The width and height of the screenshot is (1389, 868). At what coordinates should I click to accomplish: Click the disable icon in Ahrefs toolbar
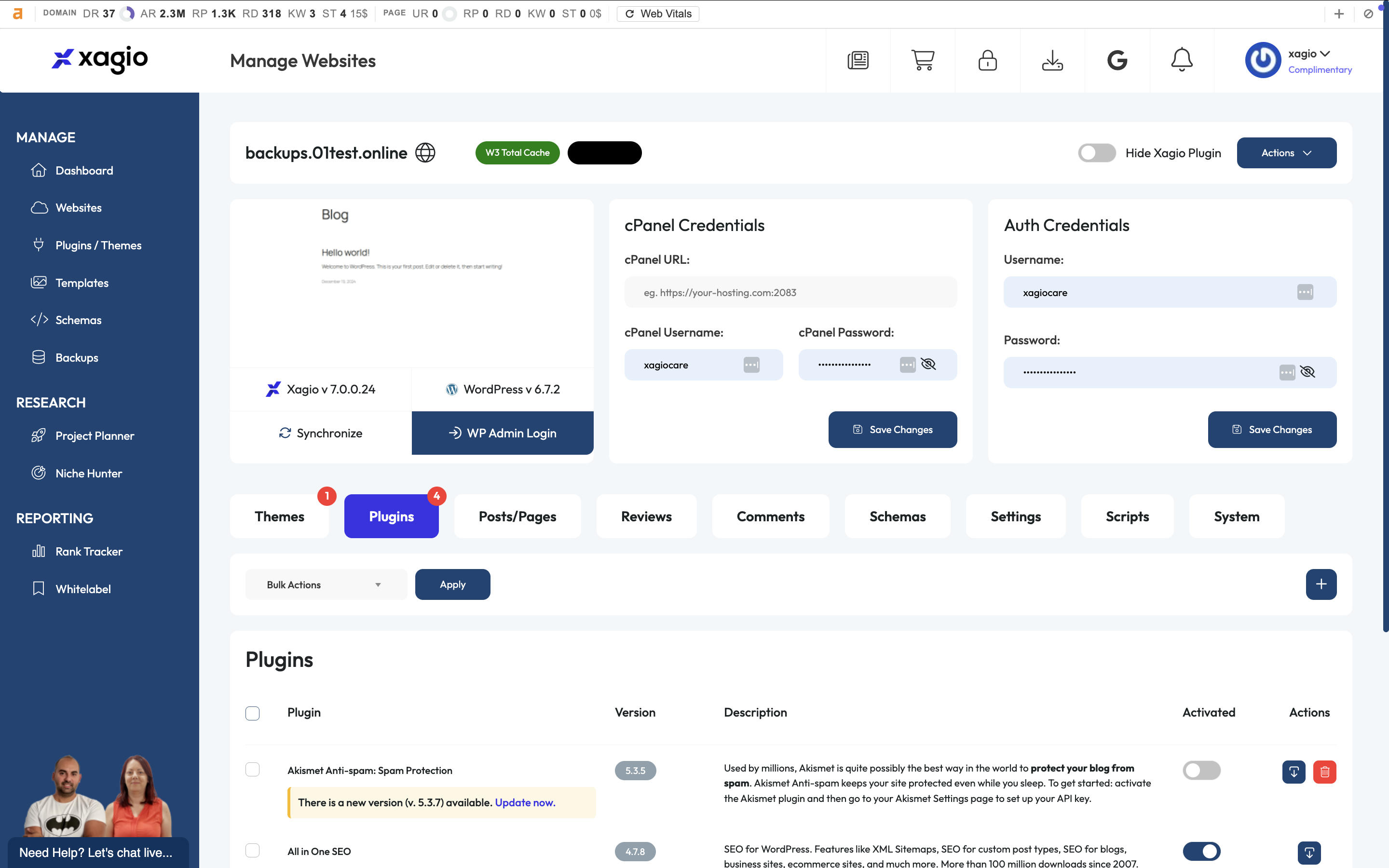(1368, 14)
